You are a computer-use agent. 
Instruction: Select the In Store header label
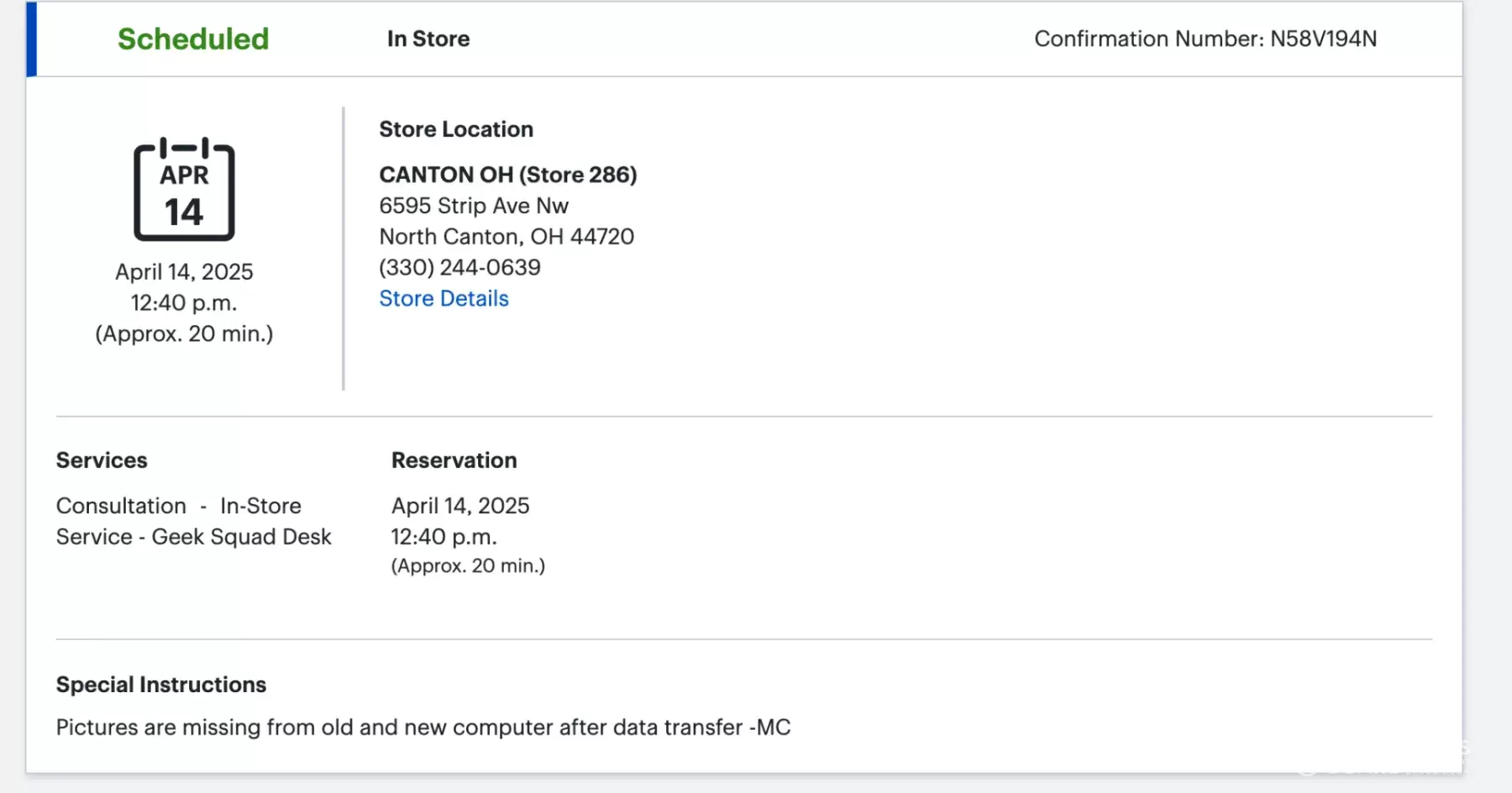tap(428, 39)
